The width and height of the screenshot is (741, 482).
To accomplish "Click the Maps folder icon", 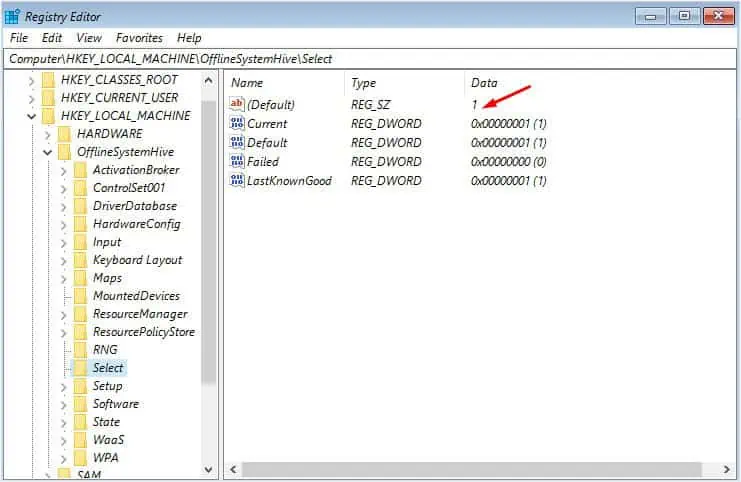I will coord(80,278).
